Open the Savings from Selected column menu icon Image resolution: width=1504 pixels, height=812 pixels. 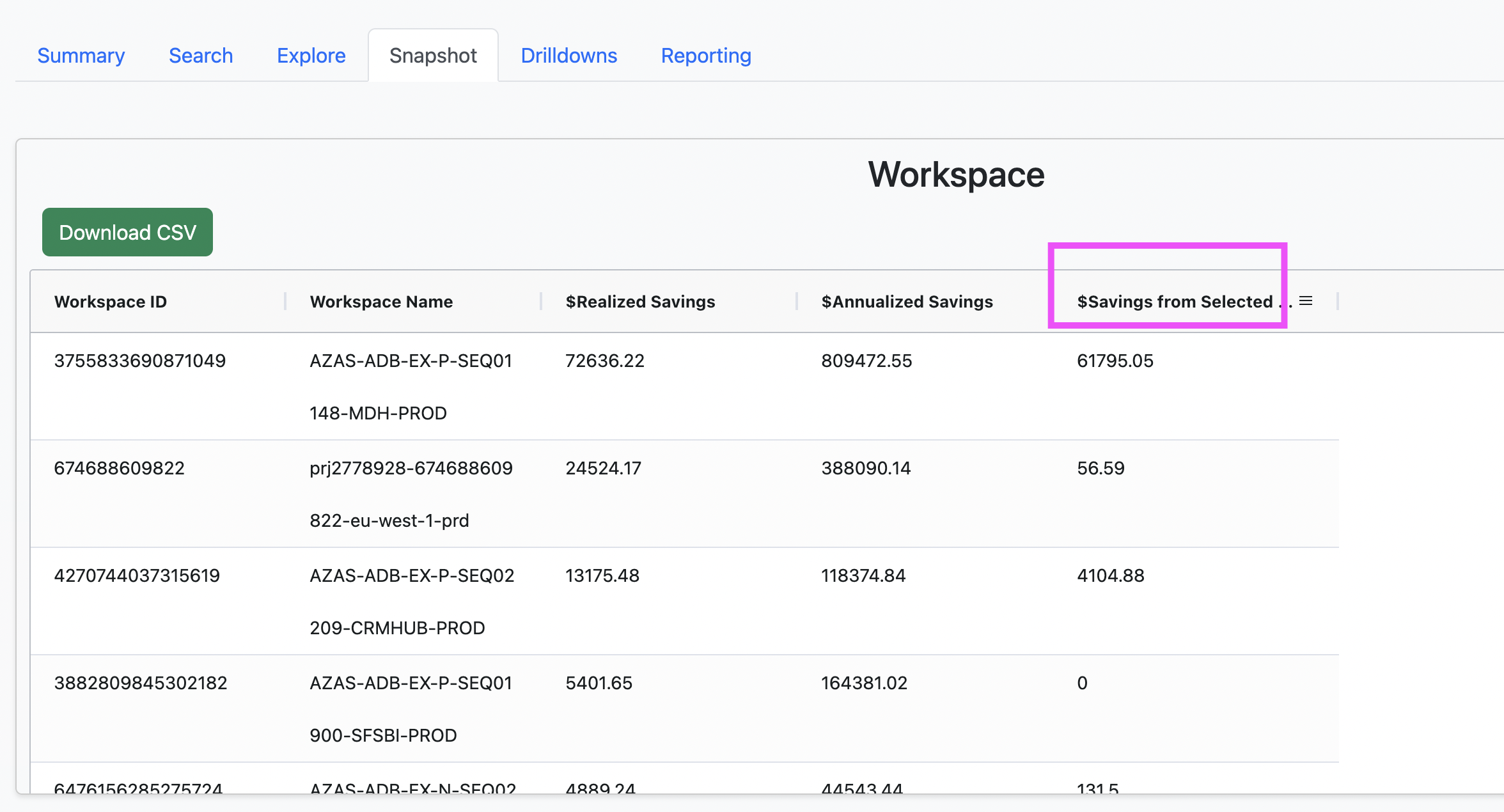[x=1306, y=301]
